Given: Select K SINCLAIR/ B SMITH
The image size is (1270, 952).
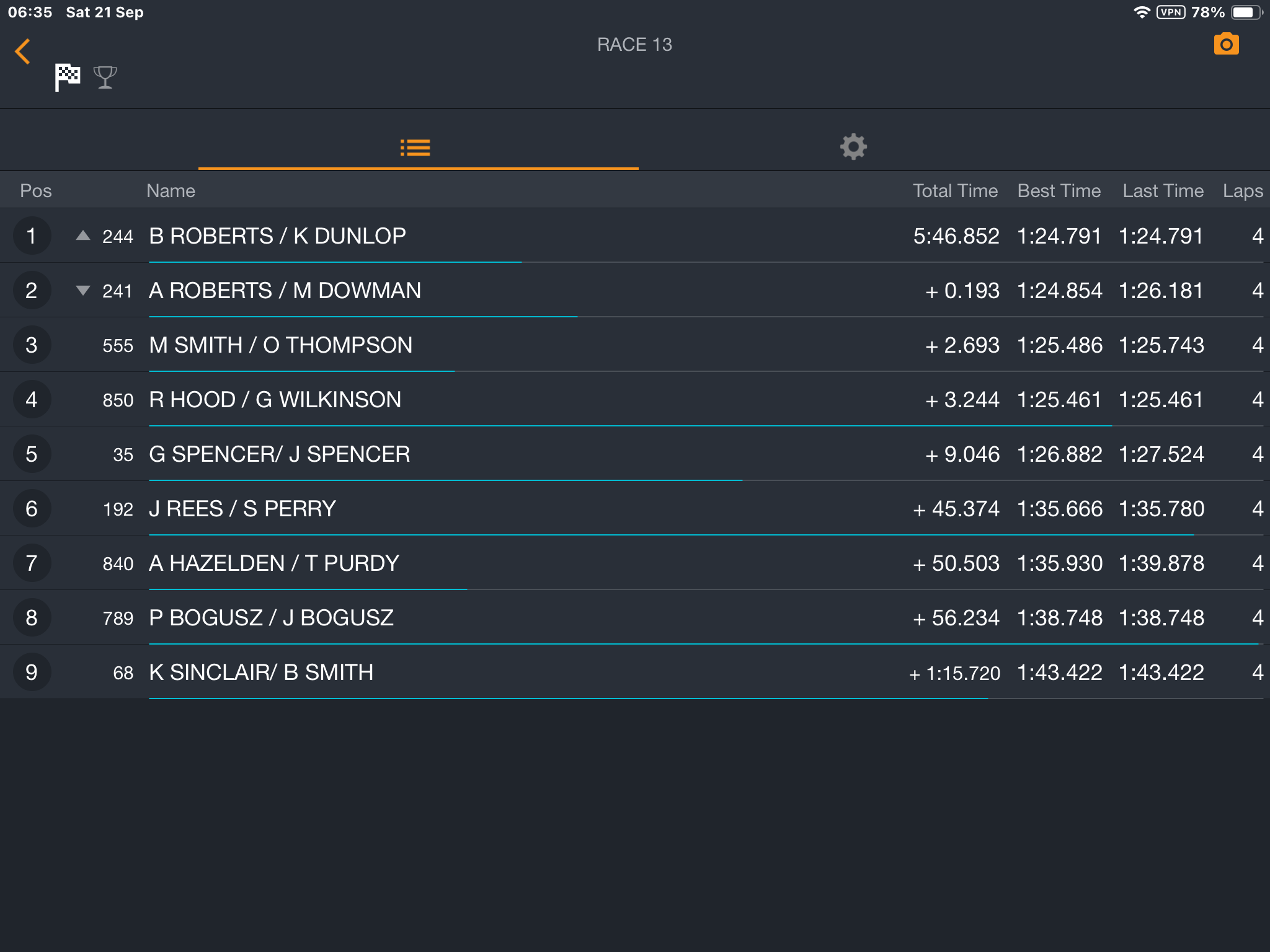Looking at the screenshot, I should coord(261,672).
